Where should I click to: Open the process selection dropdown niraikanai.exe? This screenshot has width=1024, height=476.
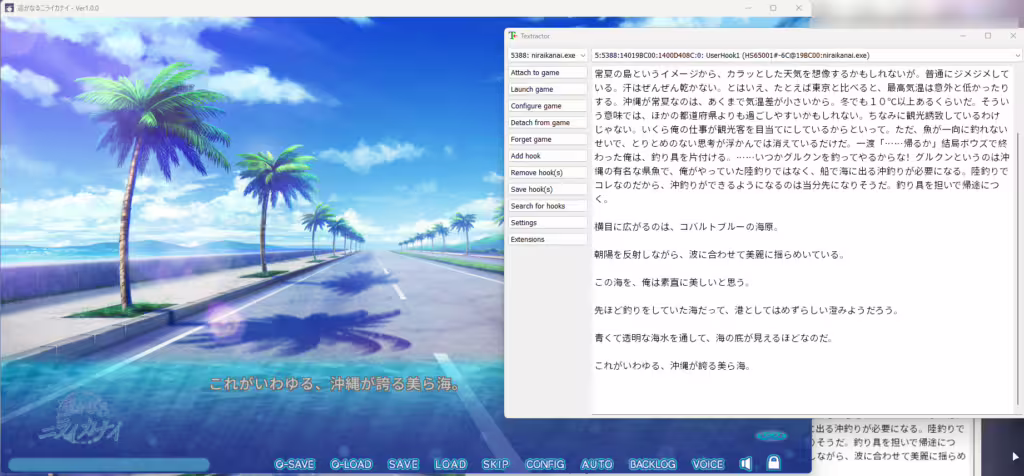pyautogui.click(x=548, y=56)
